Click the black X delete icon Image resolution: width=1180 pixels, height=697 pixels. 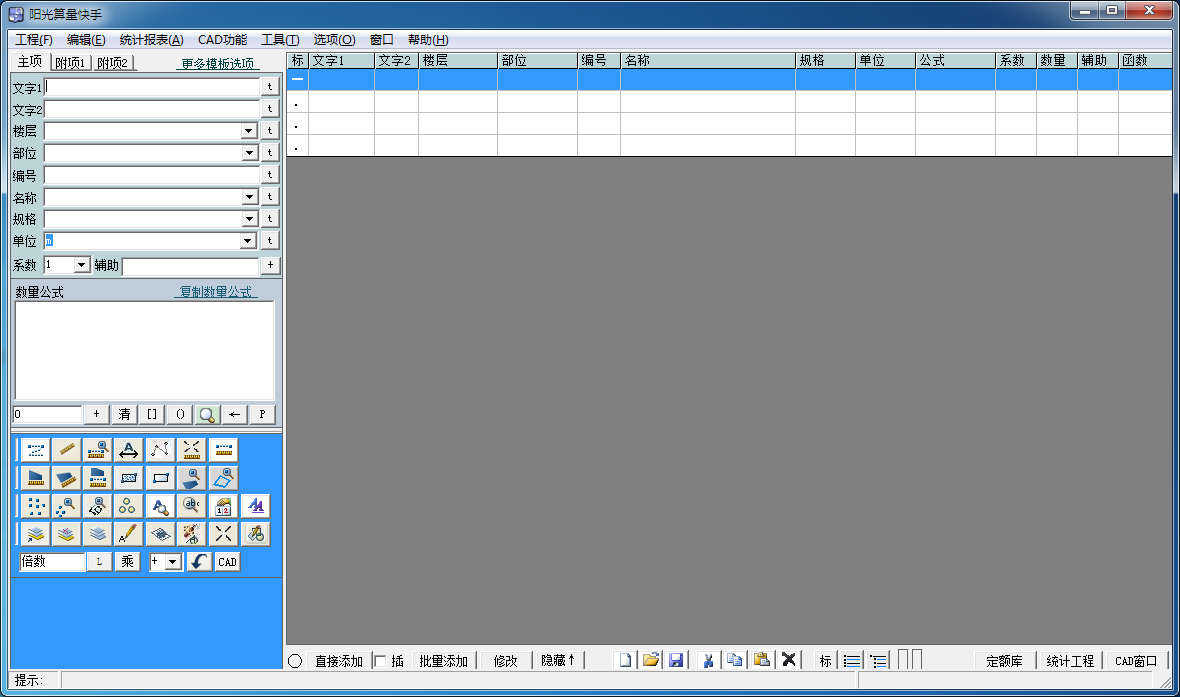(x=789, y=660)
